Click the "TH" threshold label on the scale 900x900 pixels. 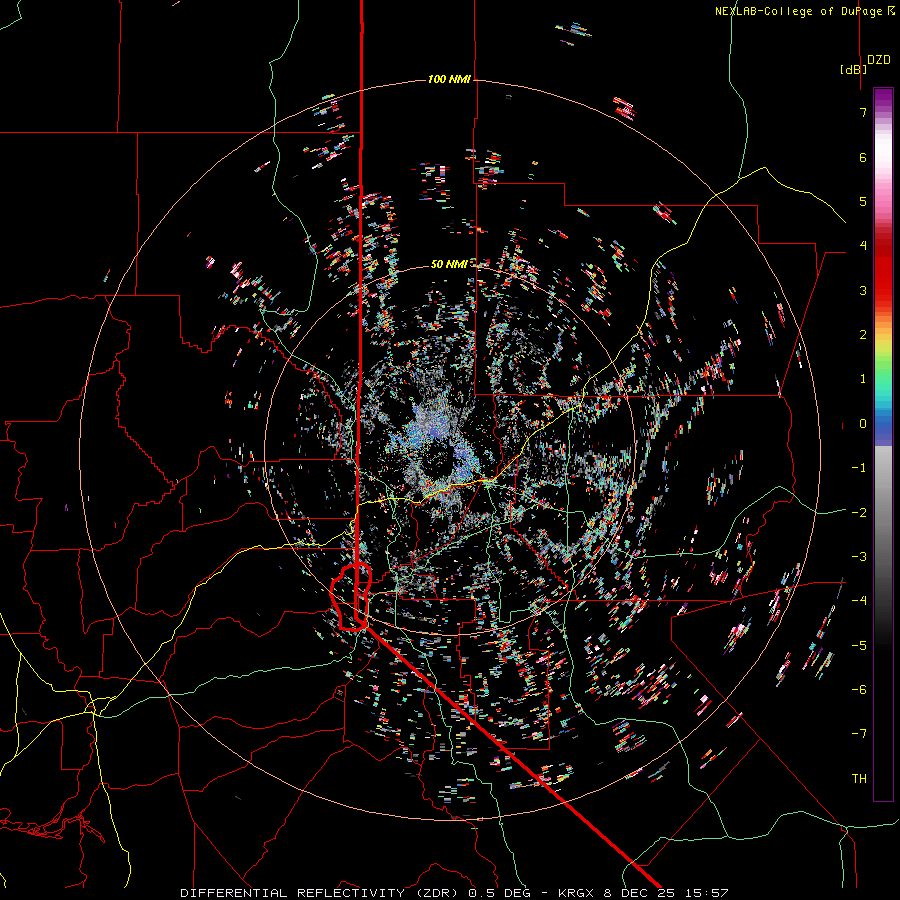tap(859, 779)
